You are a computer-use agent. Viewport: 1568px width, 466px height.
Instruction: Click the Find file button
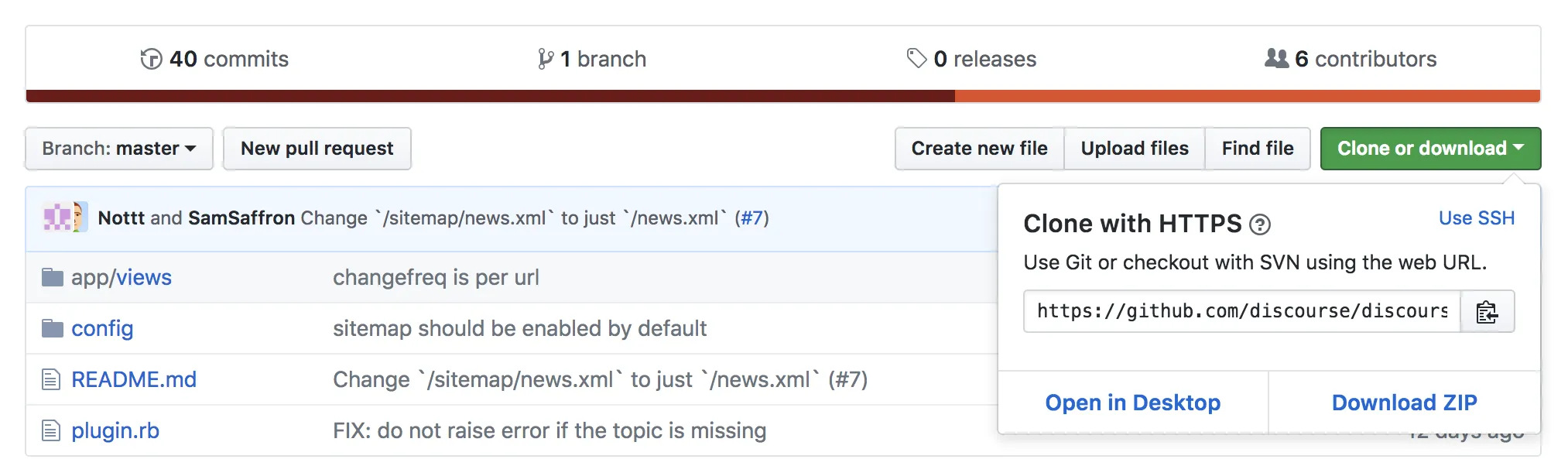coord(1258,148)
